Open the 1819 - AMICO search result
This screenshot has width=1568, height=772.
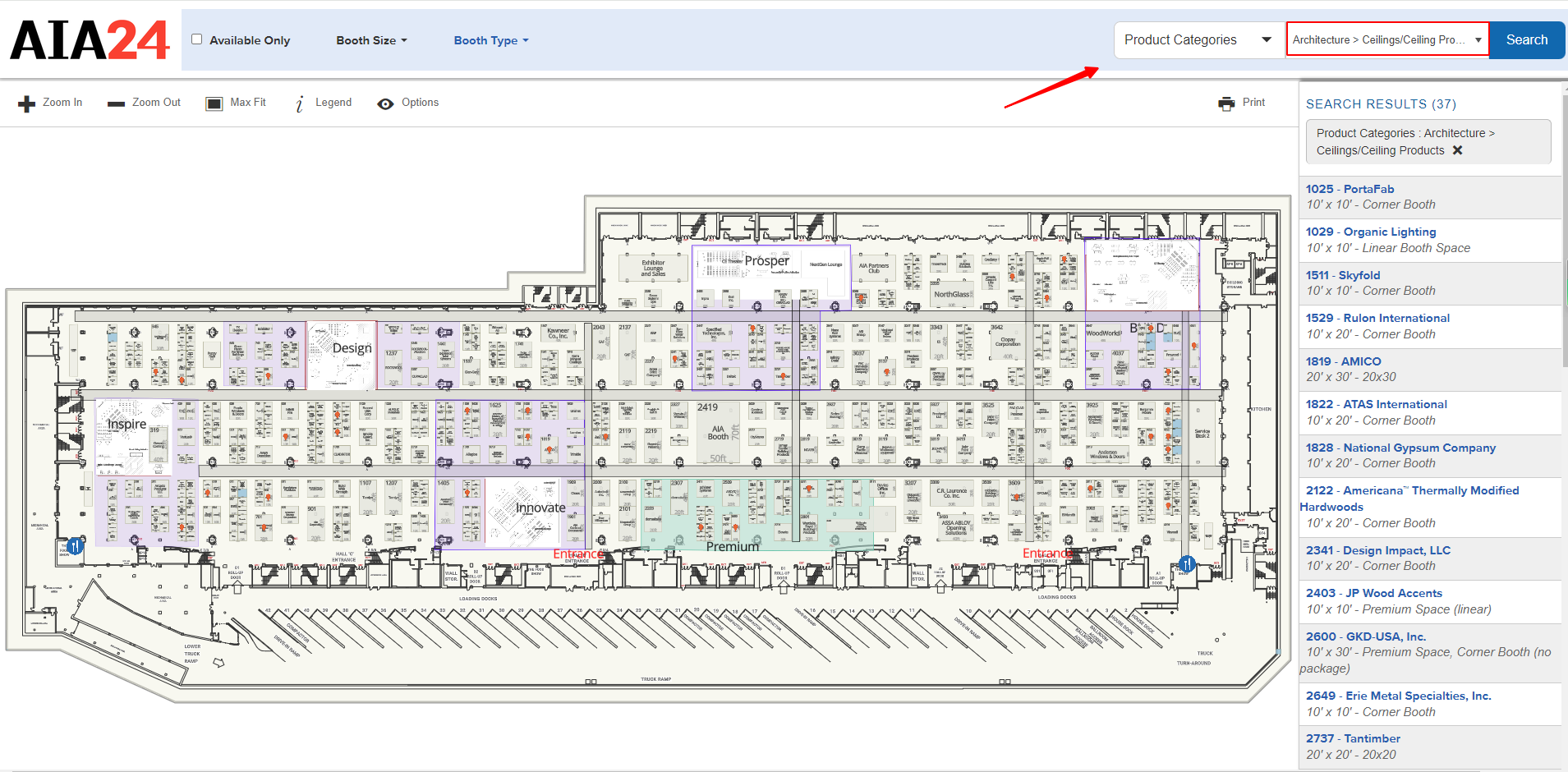(1343, 361)
